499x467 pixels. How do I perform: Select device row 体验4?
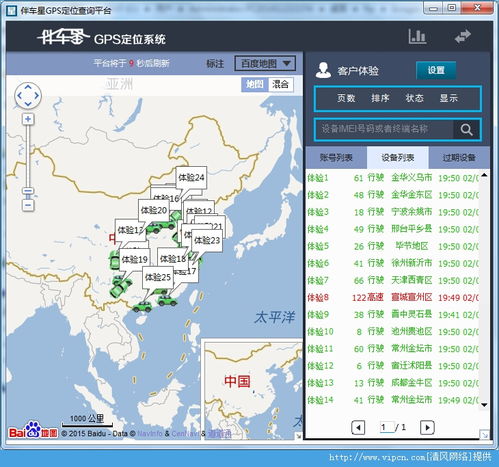[393, 229]
